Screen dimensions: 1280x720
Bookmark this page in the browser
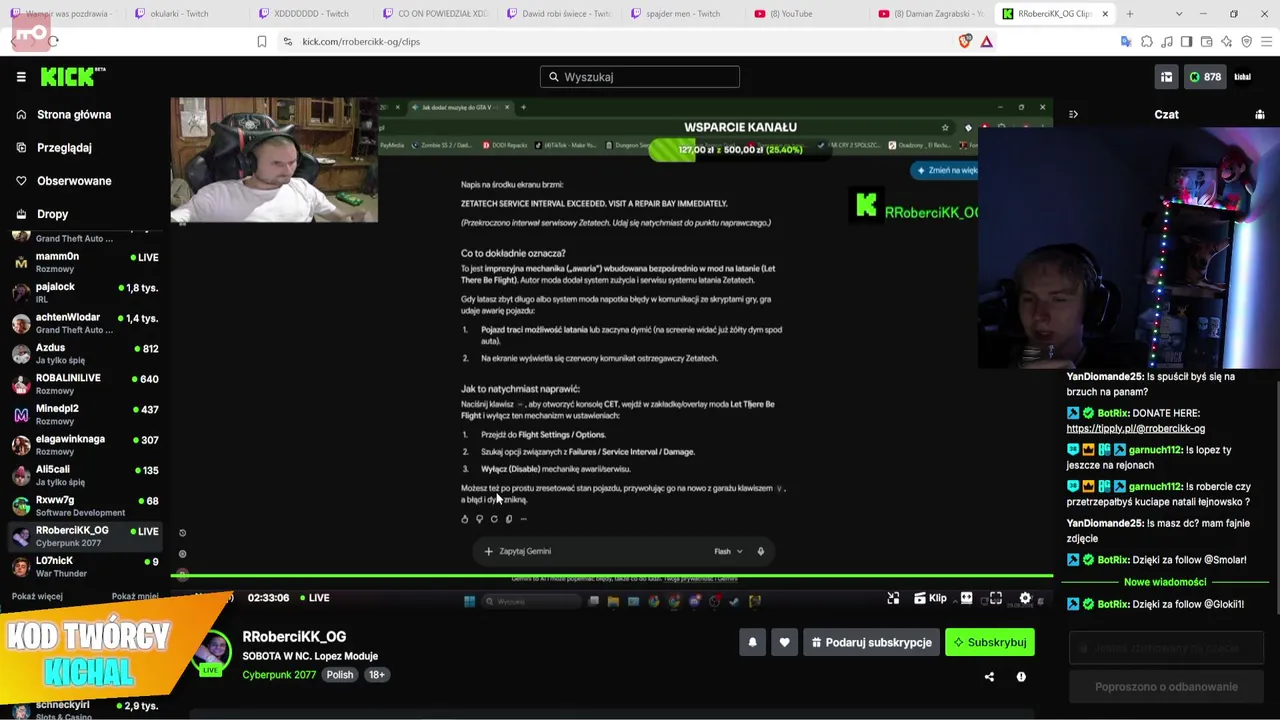point(262,42)
